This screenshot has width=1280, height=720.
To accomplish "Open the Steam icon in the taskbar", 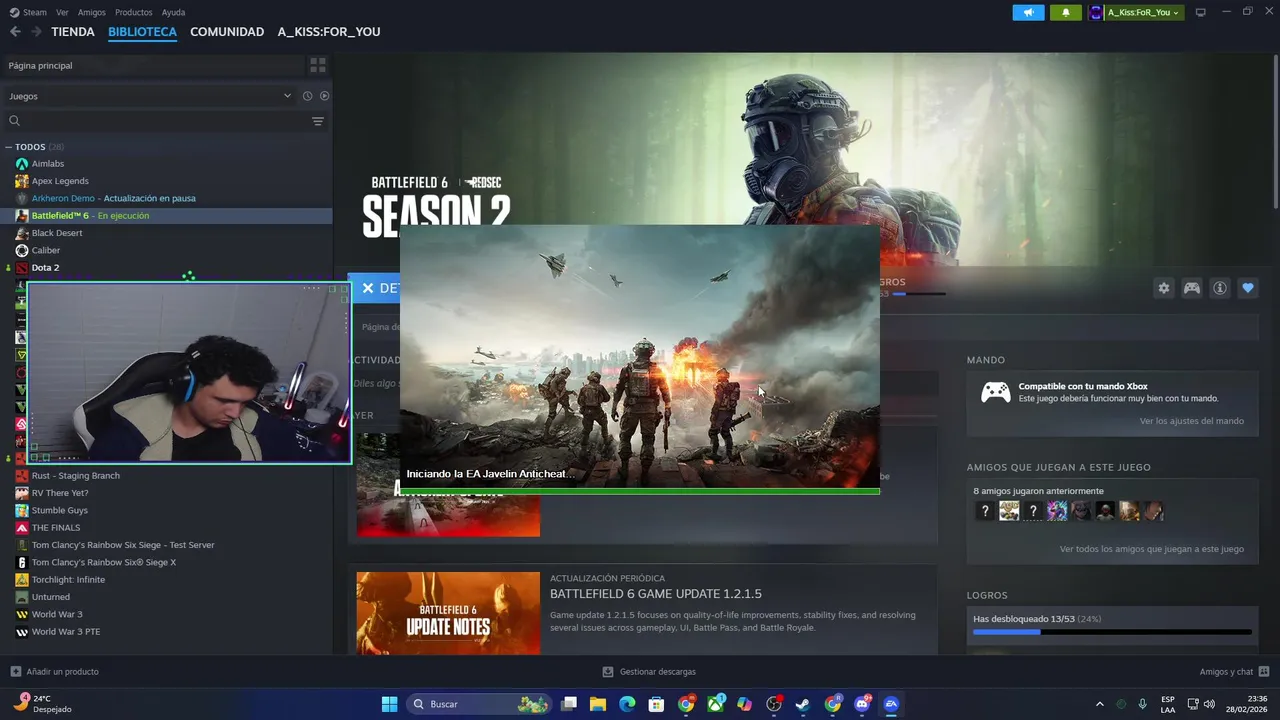I will coord(803,704).
